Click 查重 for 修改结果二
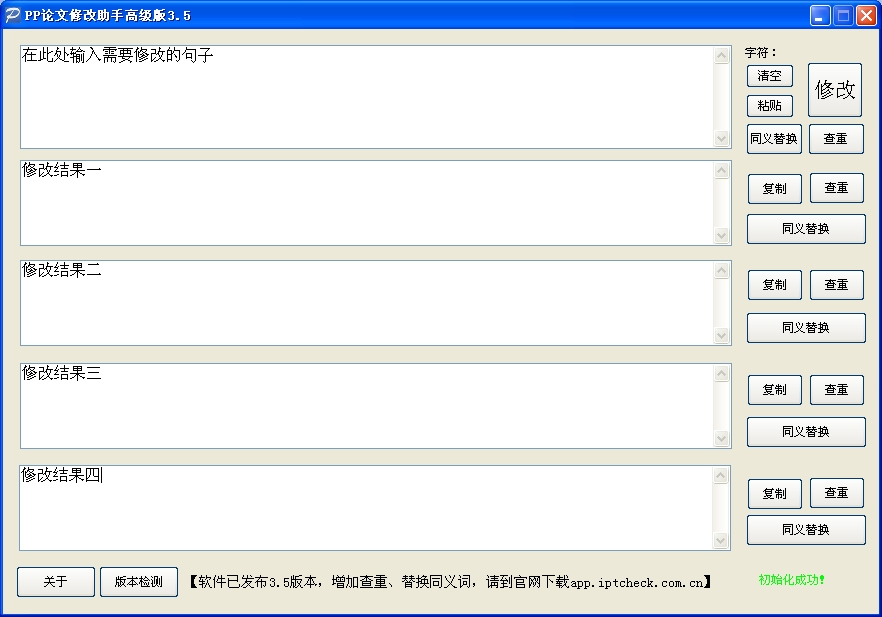 coord(836,285)
